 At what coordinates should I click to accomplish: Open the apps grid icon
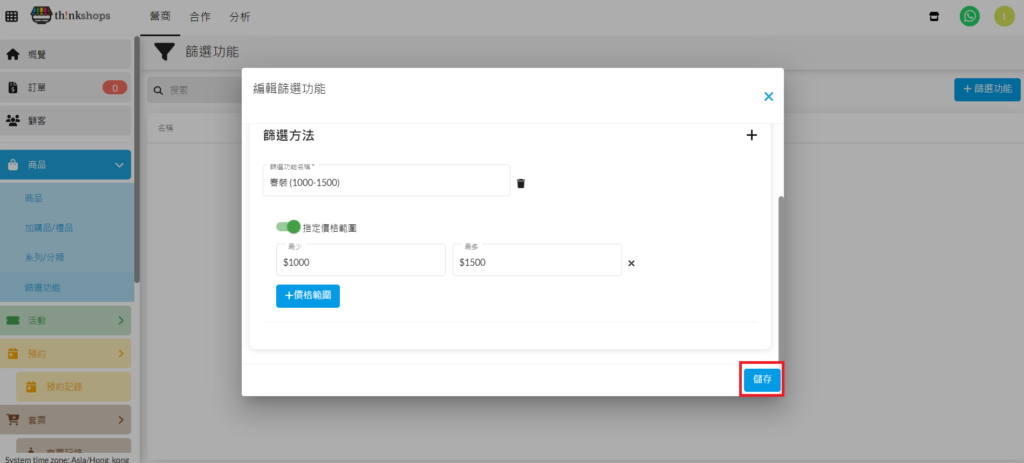(x=12, y=16)
